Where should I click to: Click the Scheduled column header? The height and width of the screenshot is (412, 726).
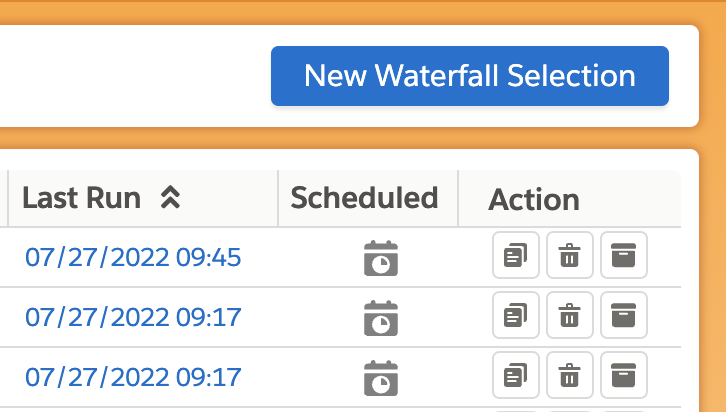click(x=364, y=198)
